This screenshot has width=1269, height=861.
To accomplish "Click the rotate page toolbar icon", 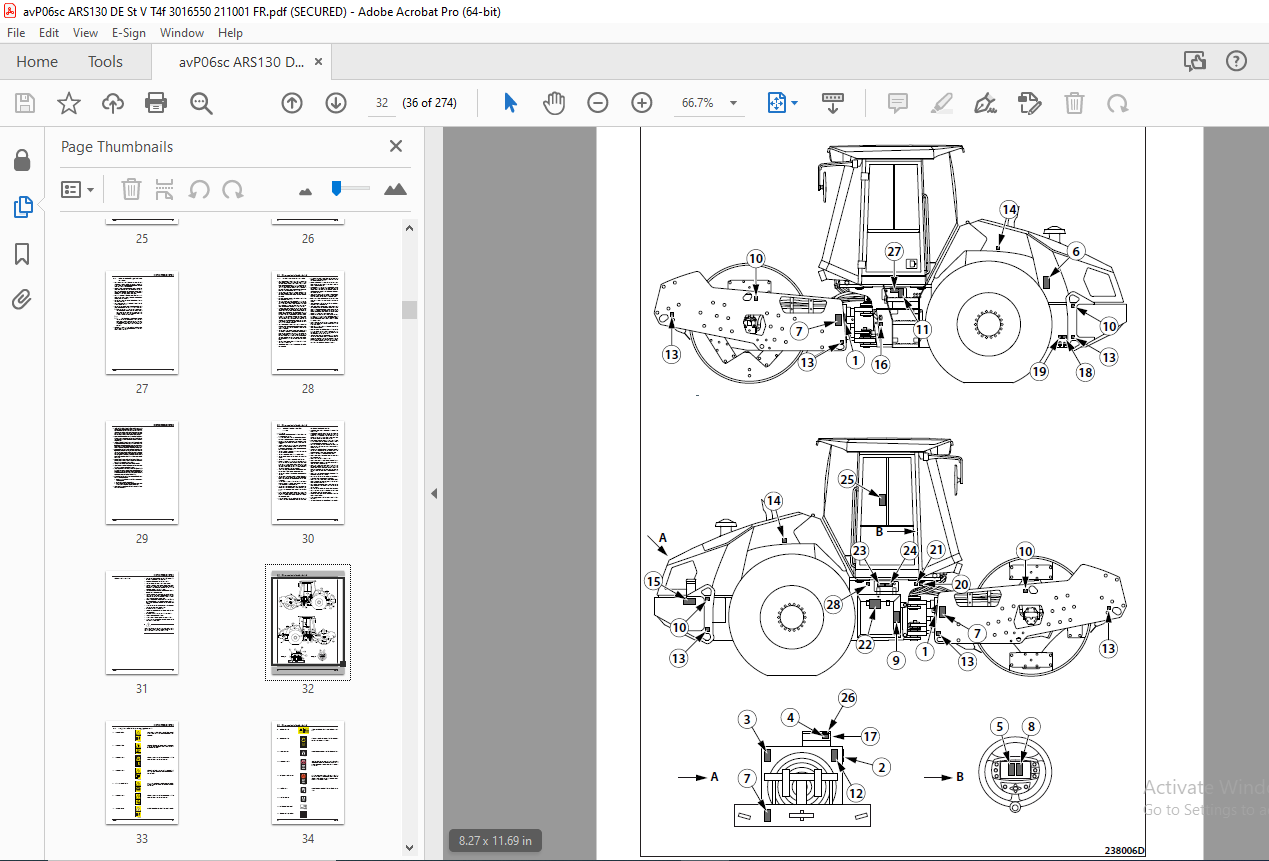I will 1118,103.
